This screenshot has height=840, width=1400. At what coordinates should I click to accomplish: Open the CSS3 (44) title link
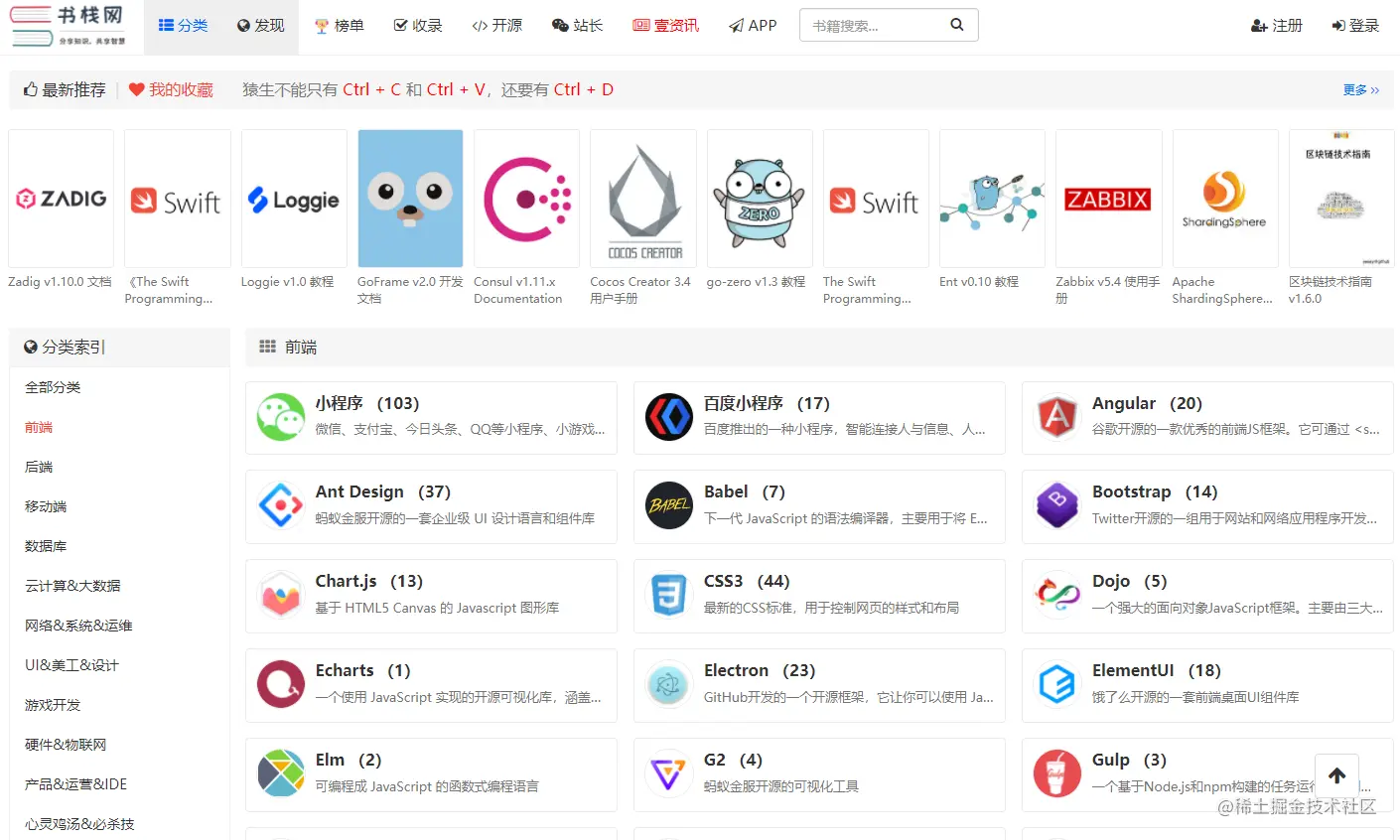pos(747,581)
